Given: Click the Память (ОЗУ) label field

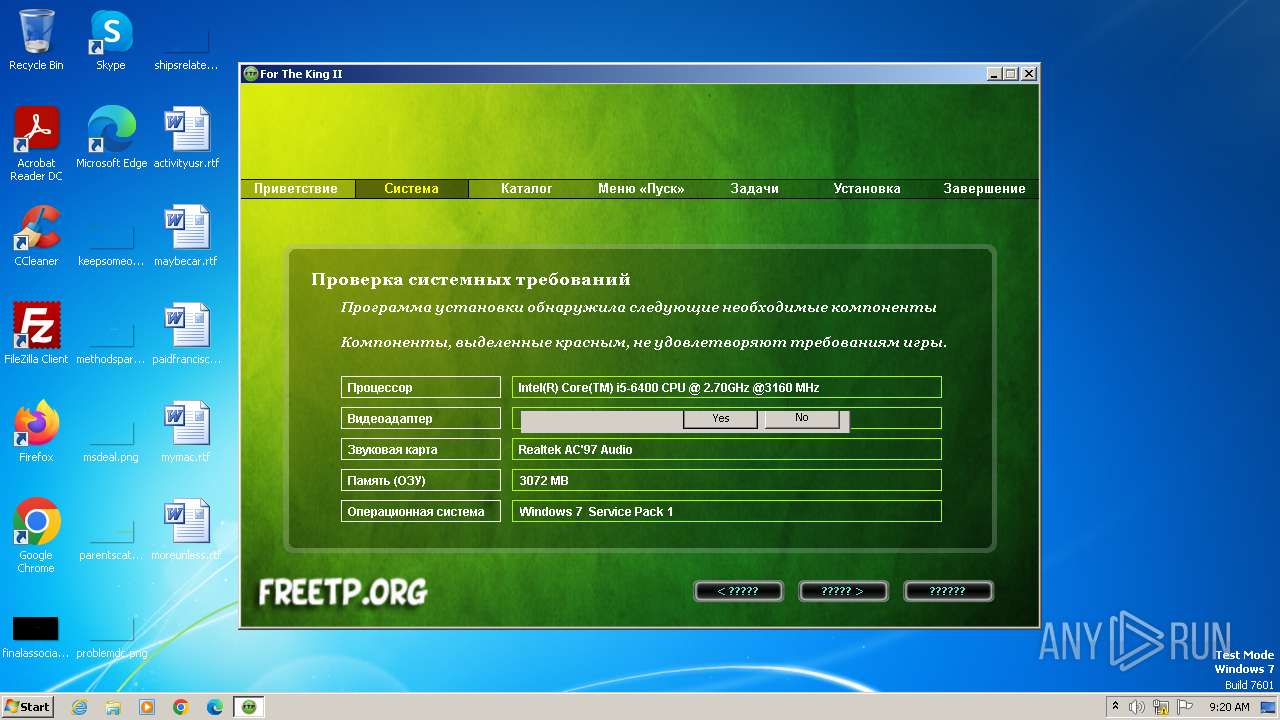Looking at the screenshot, I should (421, 480).
